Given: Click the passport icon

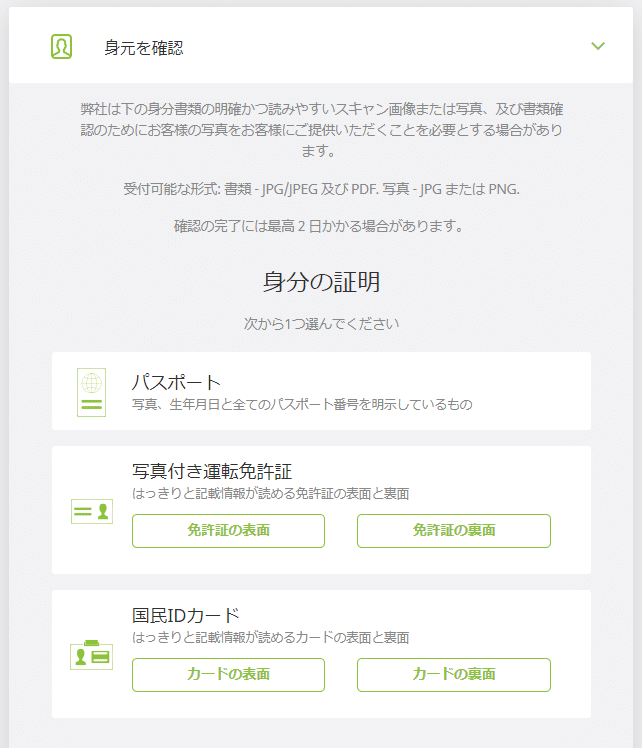Looking at the screenshot, I should (x=92, y=392).
